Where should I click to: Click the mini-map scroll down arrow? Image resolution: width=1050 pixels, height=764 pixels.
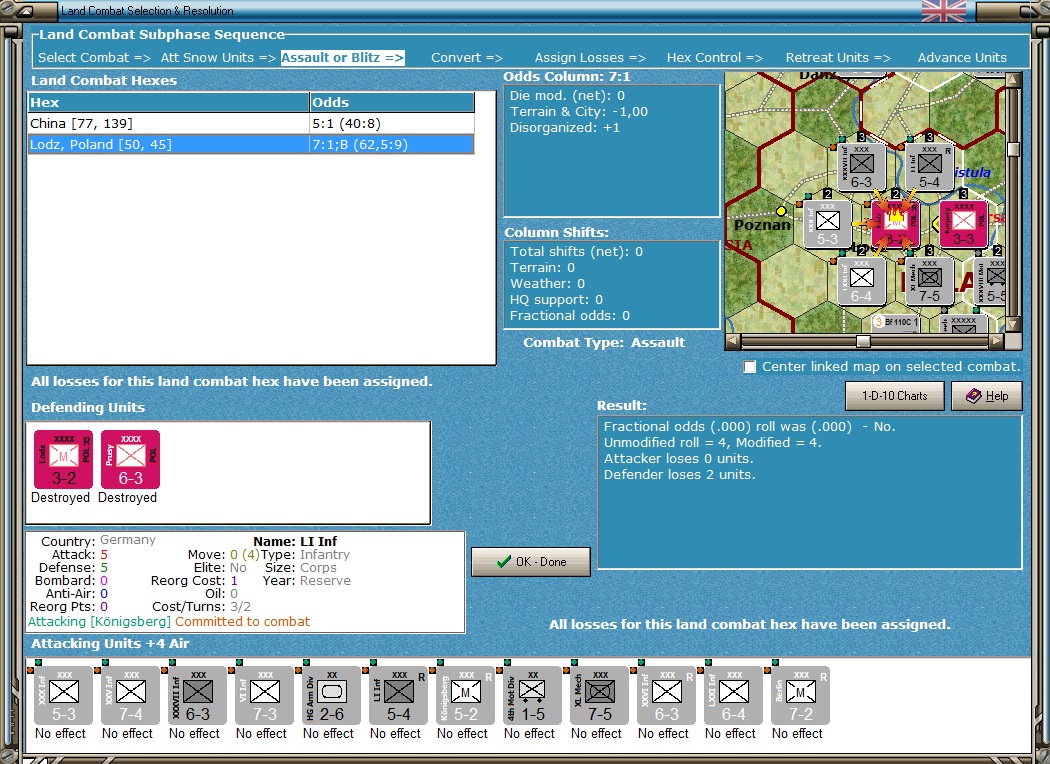click(x=1014, y=325)
